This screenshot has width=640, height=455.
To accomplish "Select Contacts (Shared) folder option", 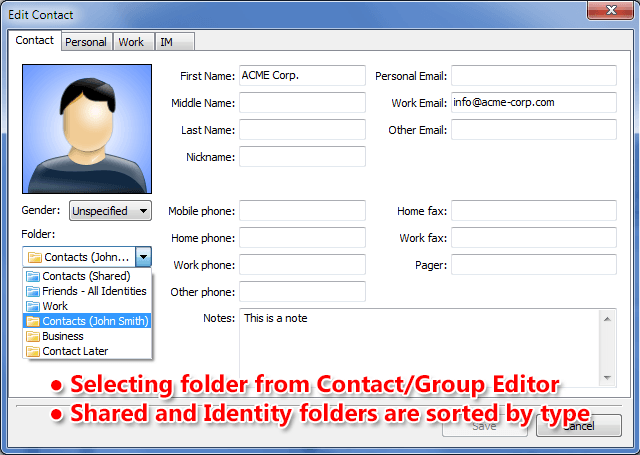I will click(x=87, y=276).
